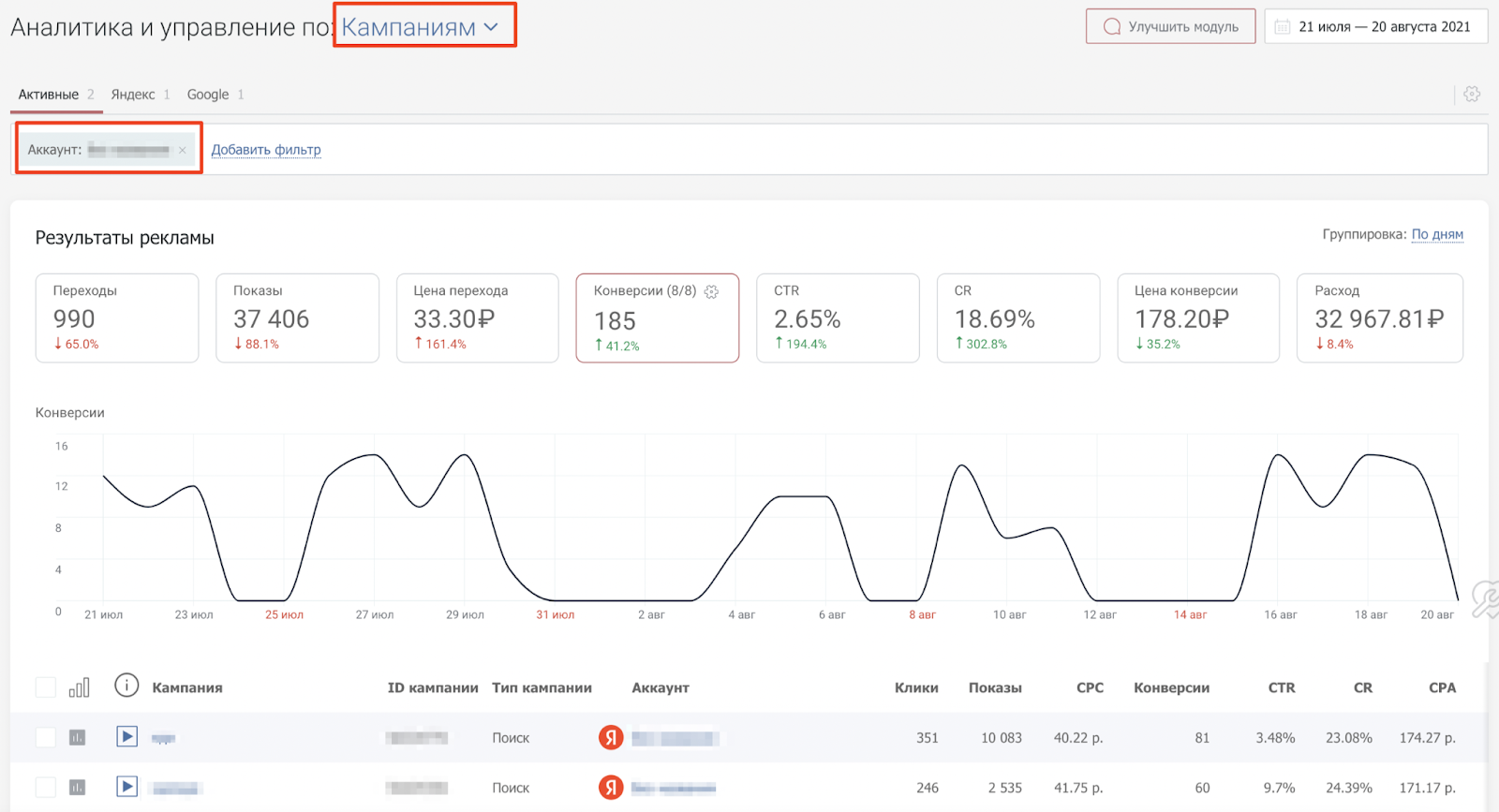Click the wrench tool icon at right edge

click(1485, 599)
